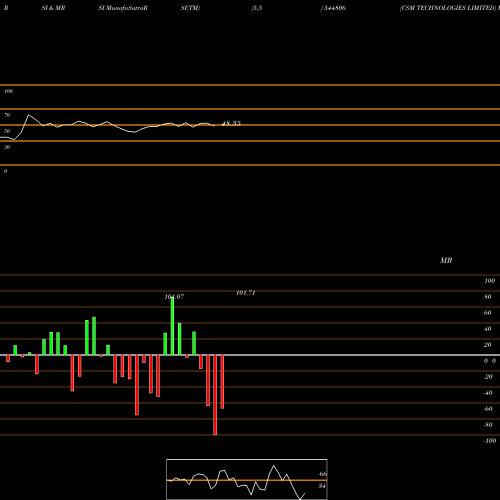This screenshot has width=500, height=500.
Task: Click the -60 label on MR axis
Action: point(488,409)
